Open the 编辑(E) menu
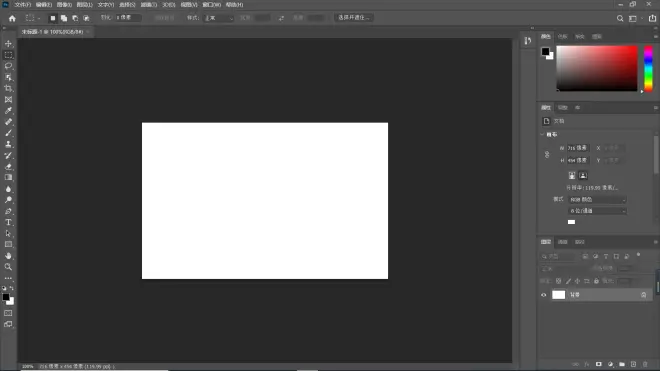 pos(44,5)
